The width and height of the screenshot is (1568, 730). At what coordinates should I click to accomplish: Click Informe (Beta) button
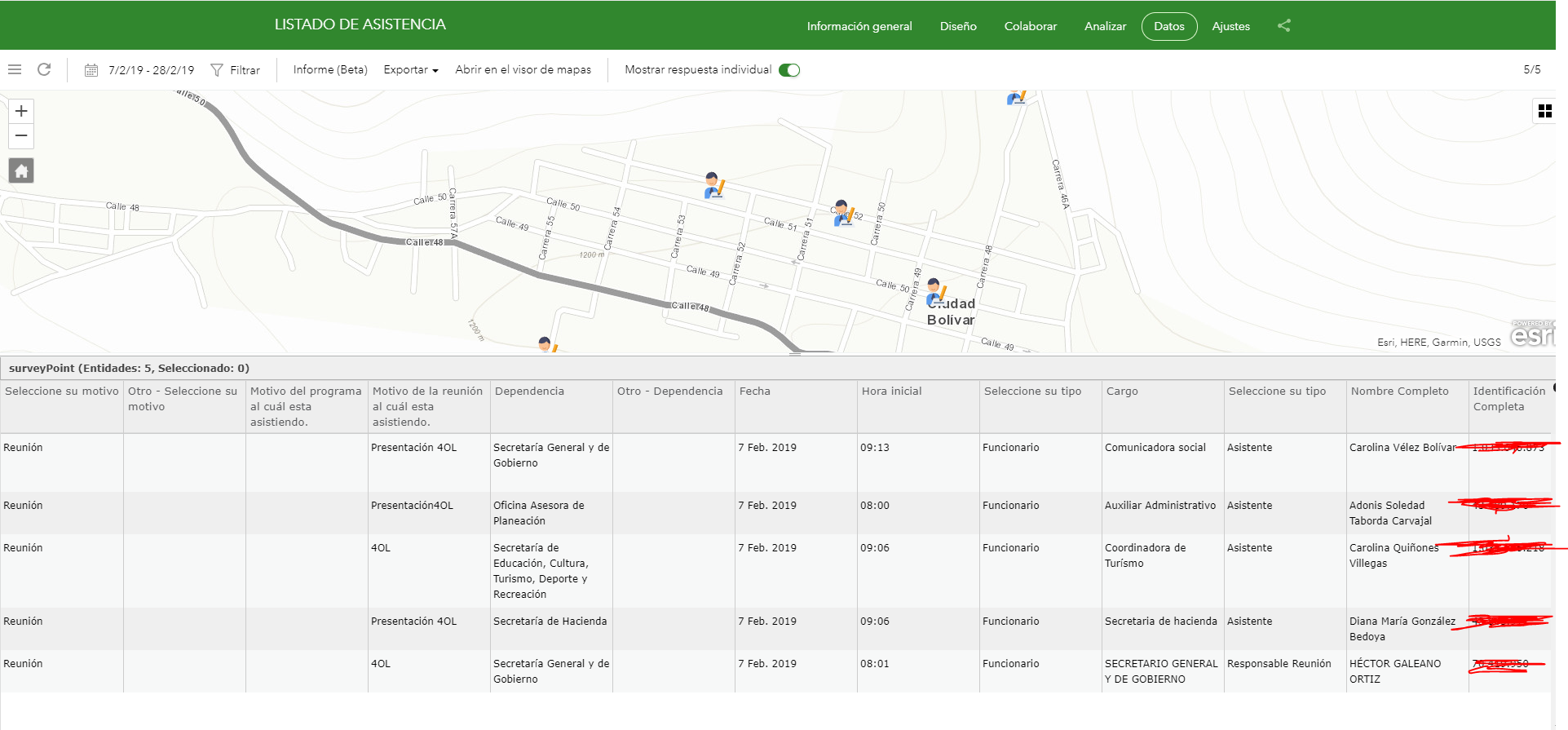tap(330, 70)
